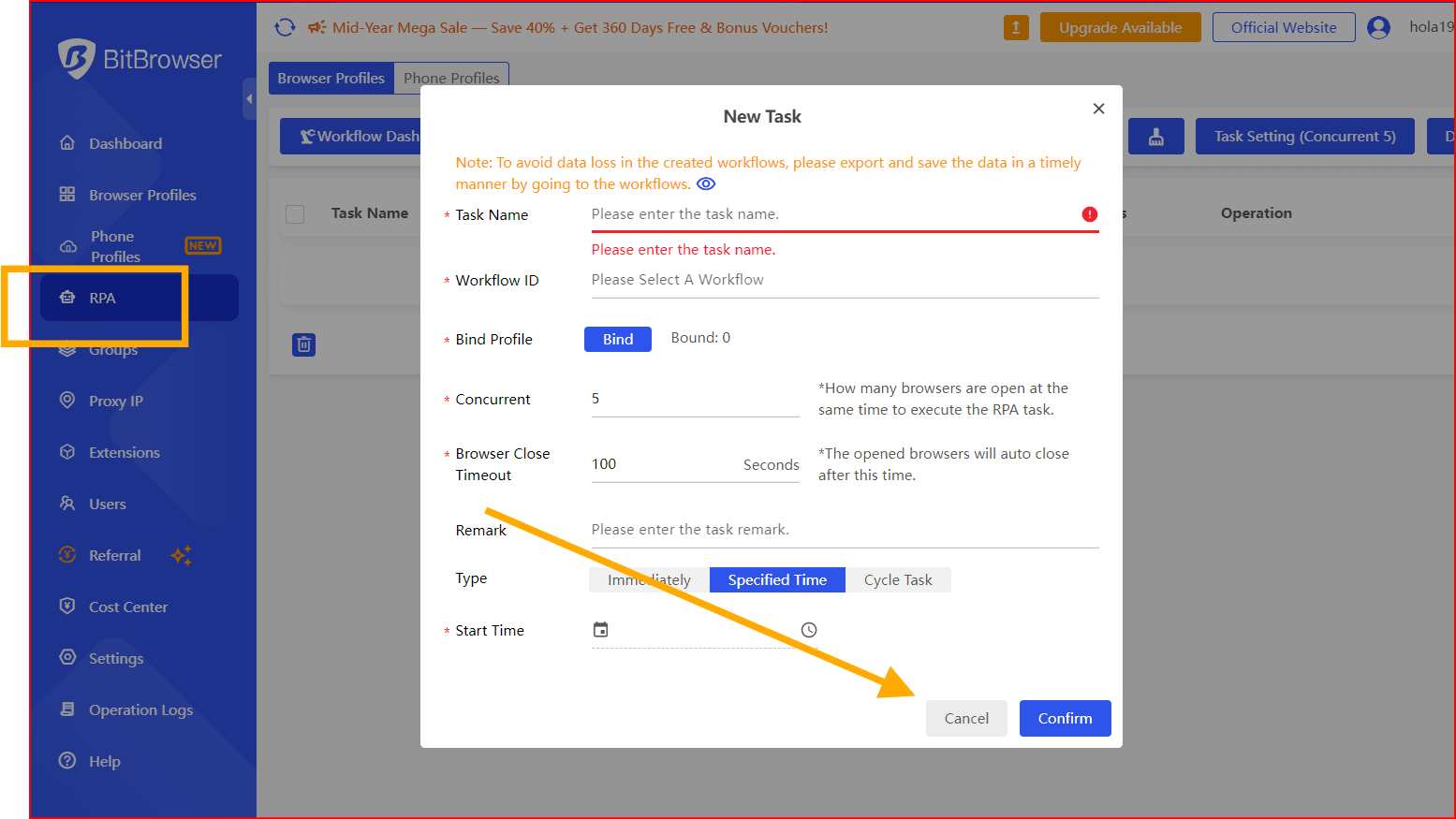Click the Extensions cube icon
This screenshot has height=819, width=1456.
click(67, 451)
